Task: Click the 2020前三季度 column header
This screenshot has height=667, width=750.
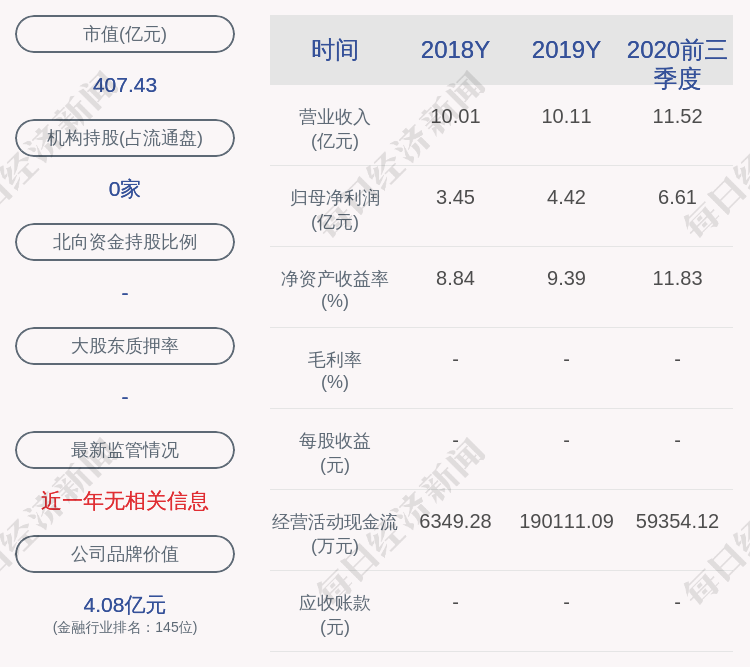Action: [677, 64]
